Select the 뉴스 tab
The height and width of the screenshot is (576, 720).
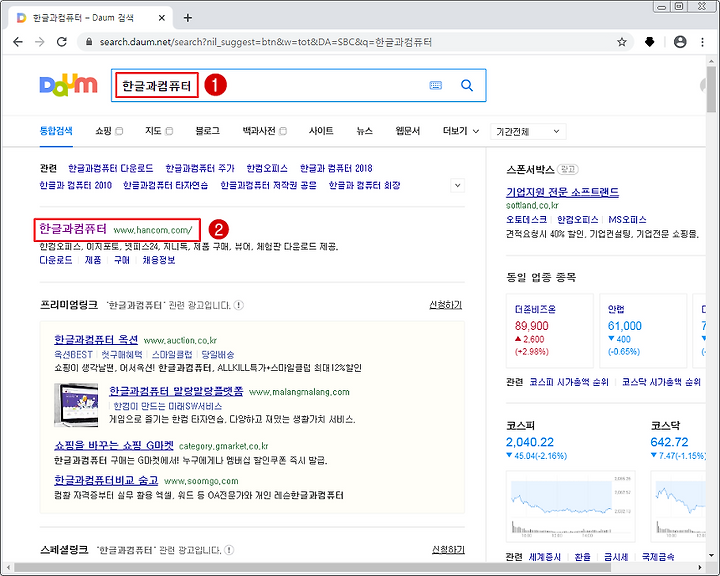(365, 131)
